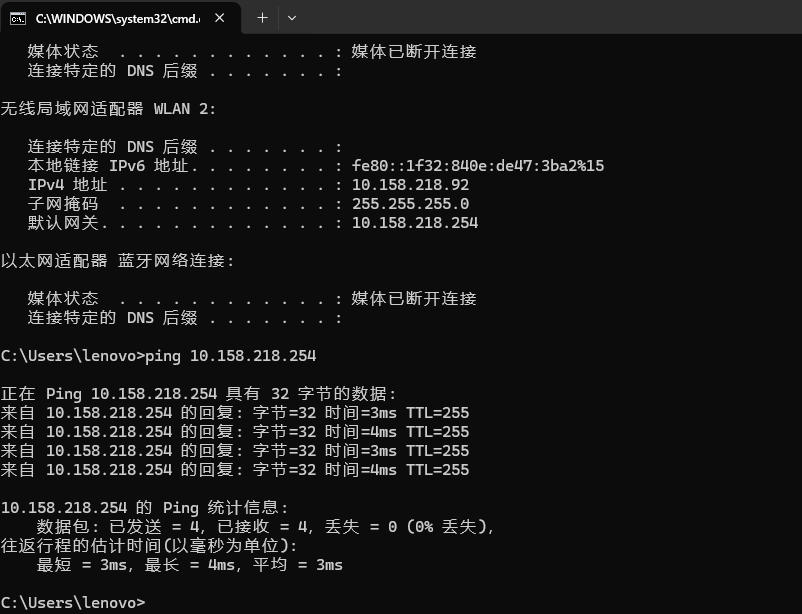Expand the new tab profile dropdown

pyautogui.click(x=292, y=17)
